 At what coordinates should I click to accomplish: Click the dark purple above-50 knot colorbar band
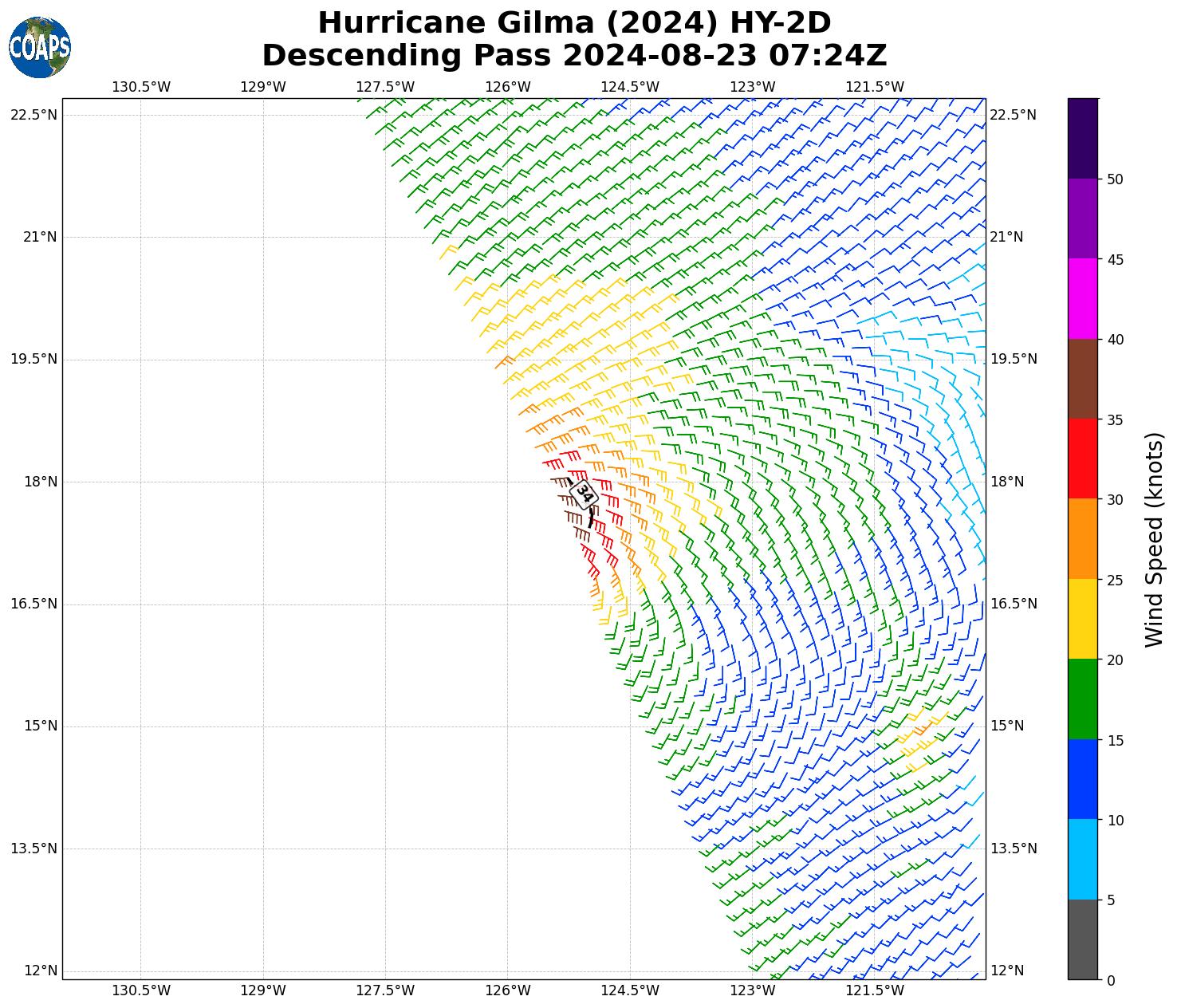[x=1082, y=138]
